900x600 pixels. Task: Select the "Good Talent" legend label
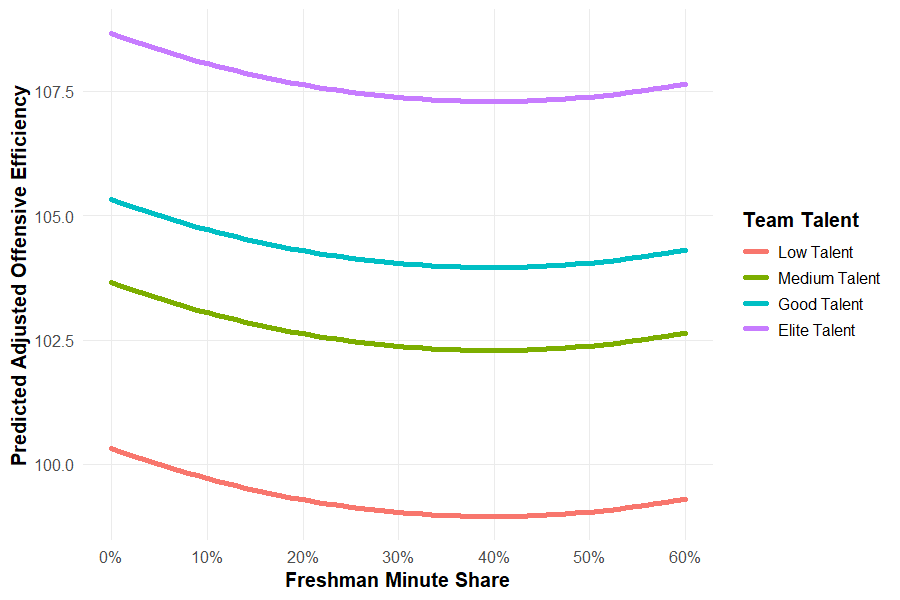click(820, 305)
